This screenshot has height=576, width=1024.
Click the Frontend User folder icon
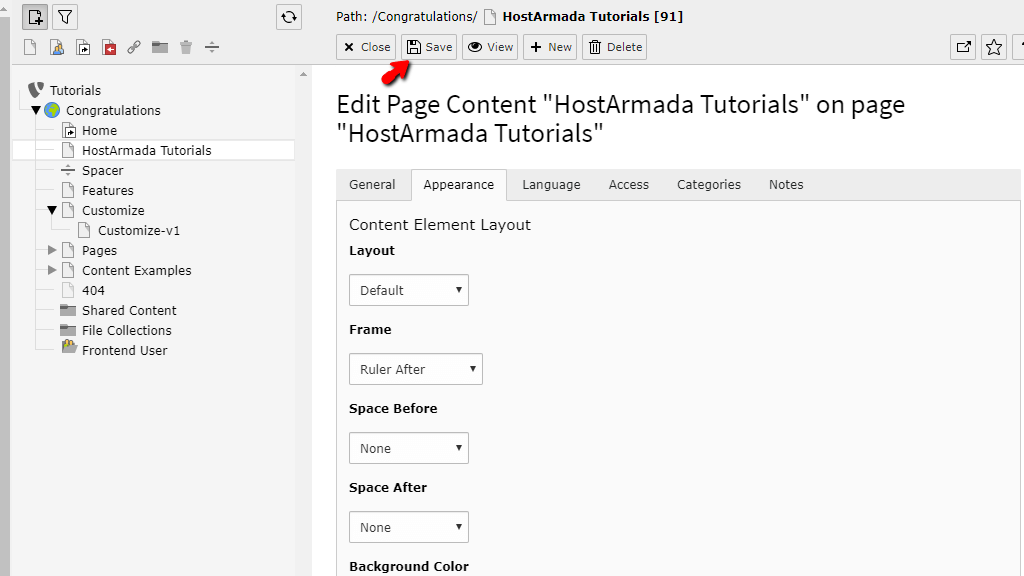69,347
